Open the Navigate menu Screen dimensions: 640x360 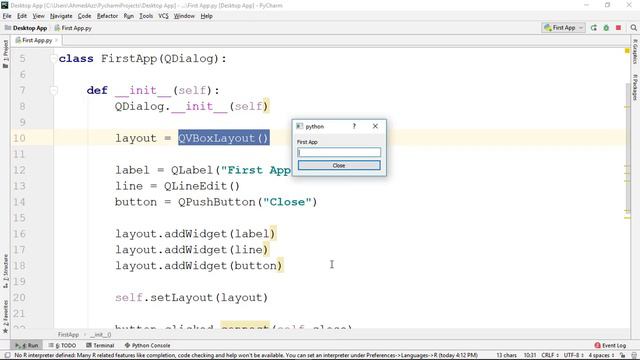(61, 16)
